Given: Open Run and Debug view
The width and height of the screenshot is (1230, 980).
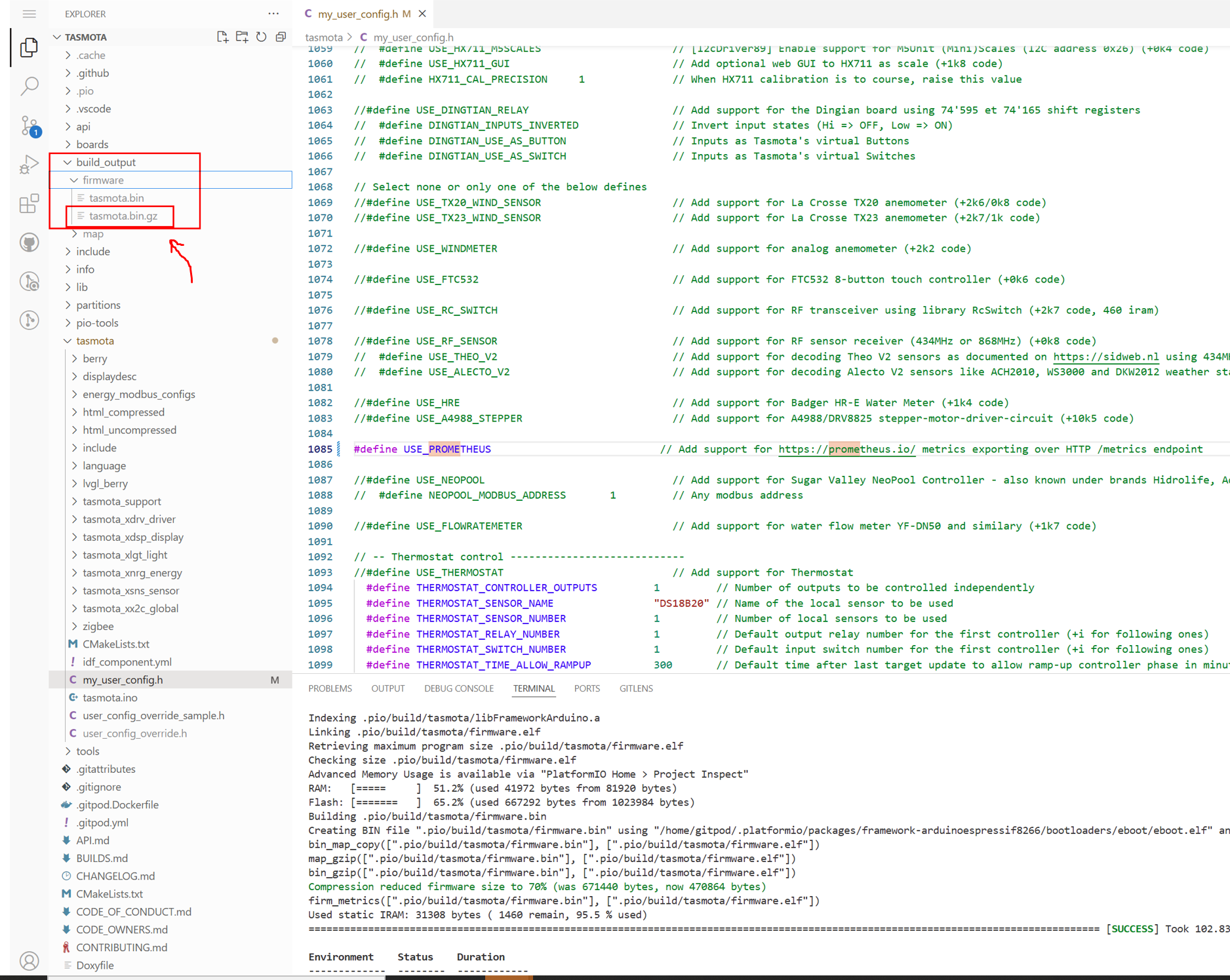Looking at the screenshot, I should click(x=29, y=164).
